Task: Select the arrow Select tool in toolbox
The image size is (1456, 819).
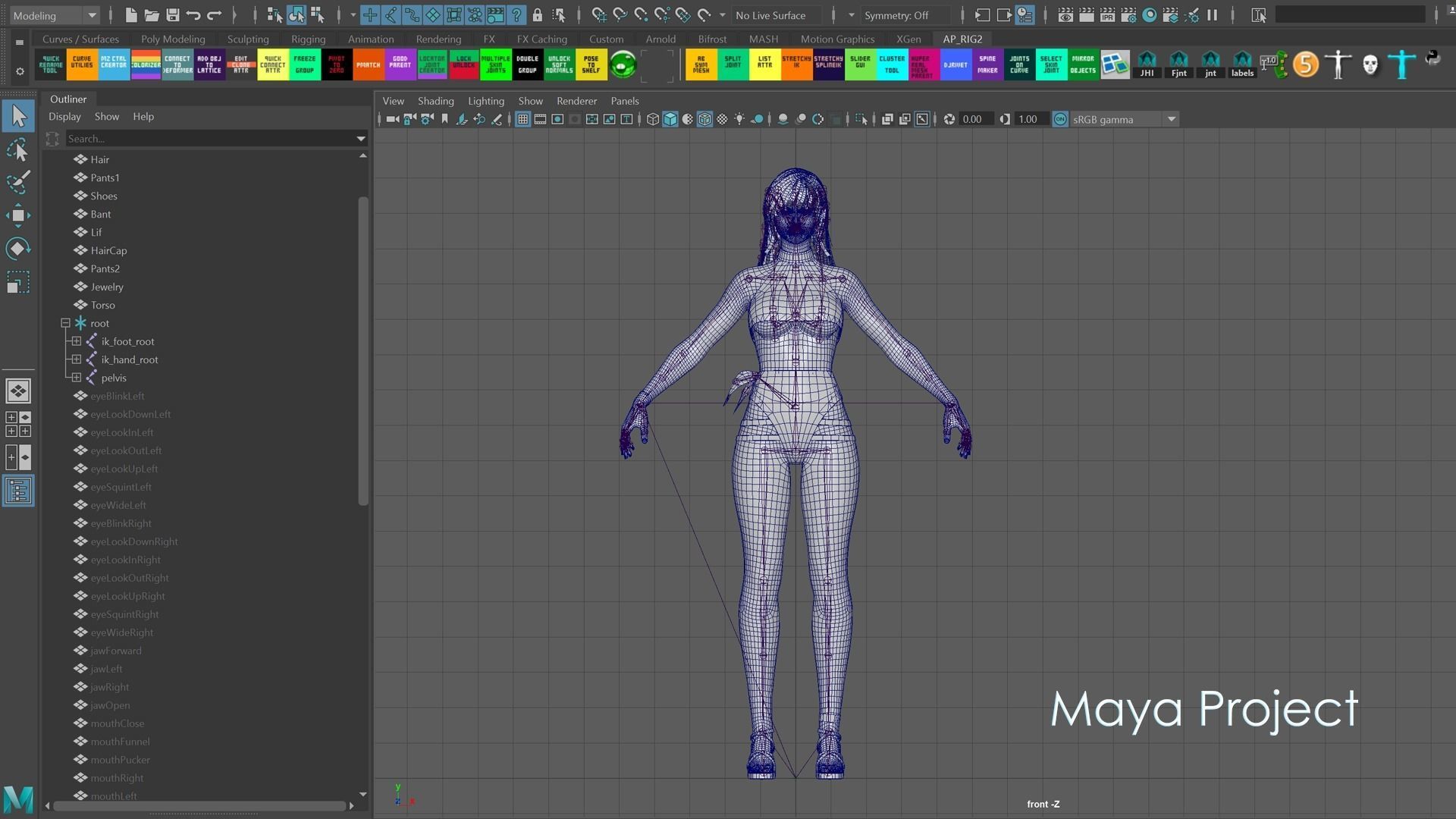Action: [18, 116]
